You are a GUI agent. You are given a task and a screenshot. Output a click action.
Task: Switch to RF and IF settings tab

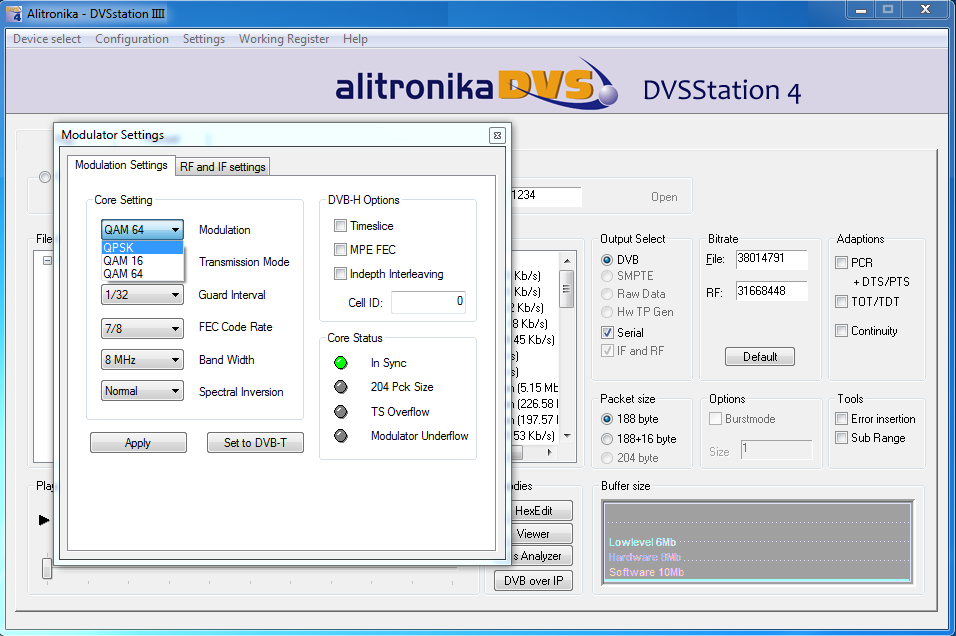pos(222,167)
